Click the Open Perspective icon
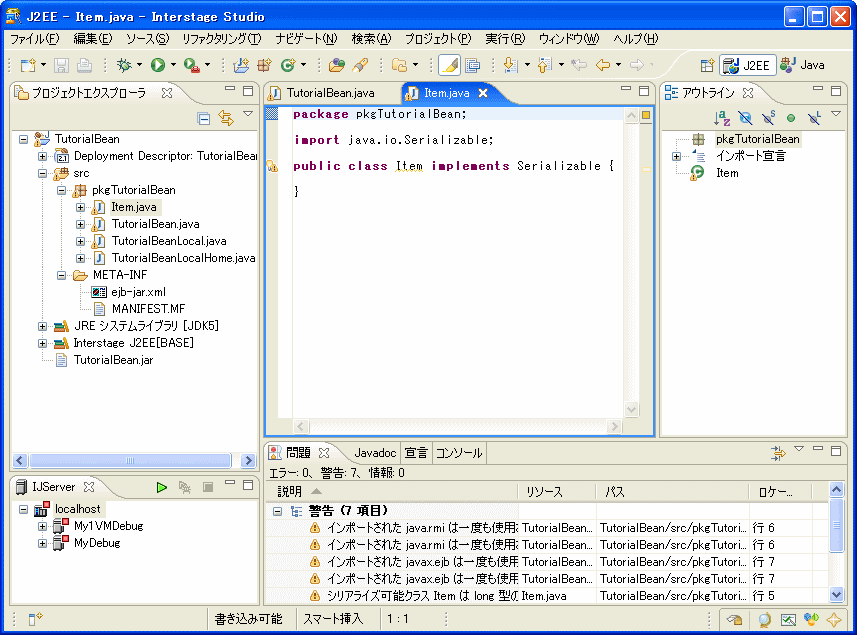The height and width of the screenshot is (635, 857). click(707, 66)
